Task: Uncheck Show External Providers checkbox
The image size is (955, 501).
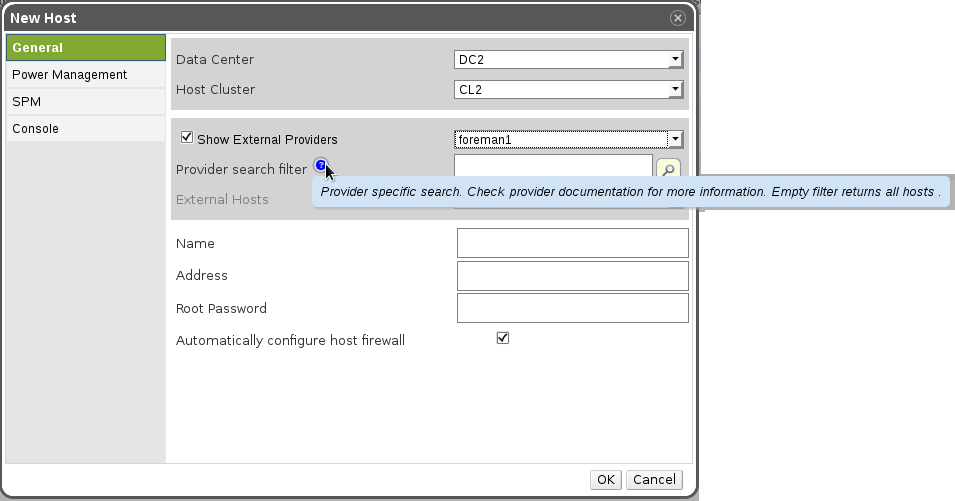Action: (186, 138)
